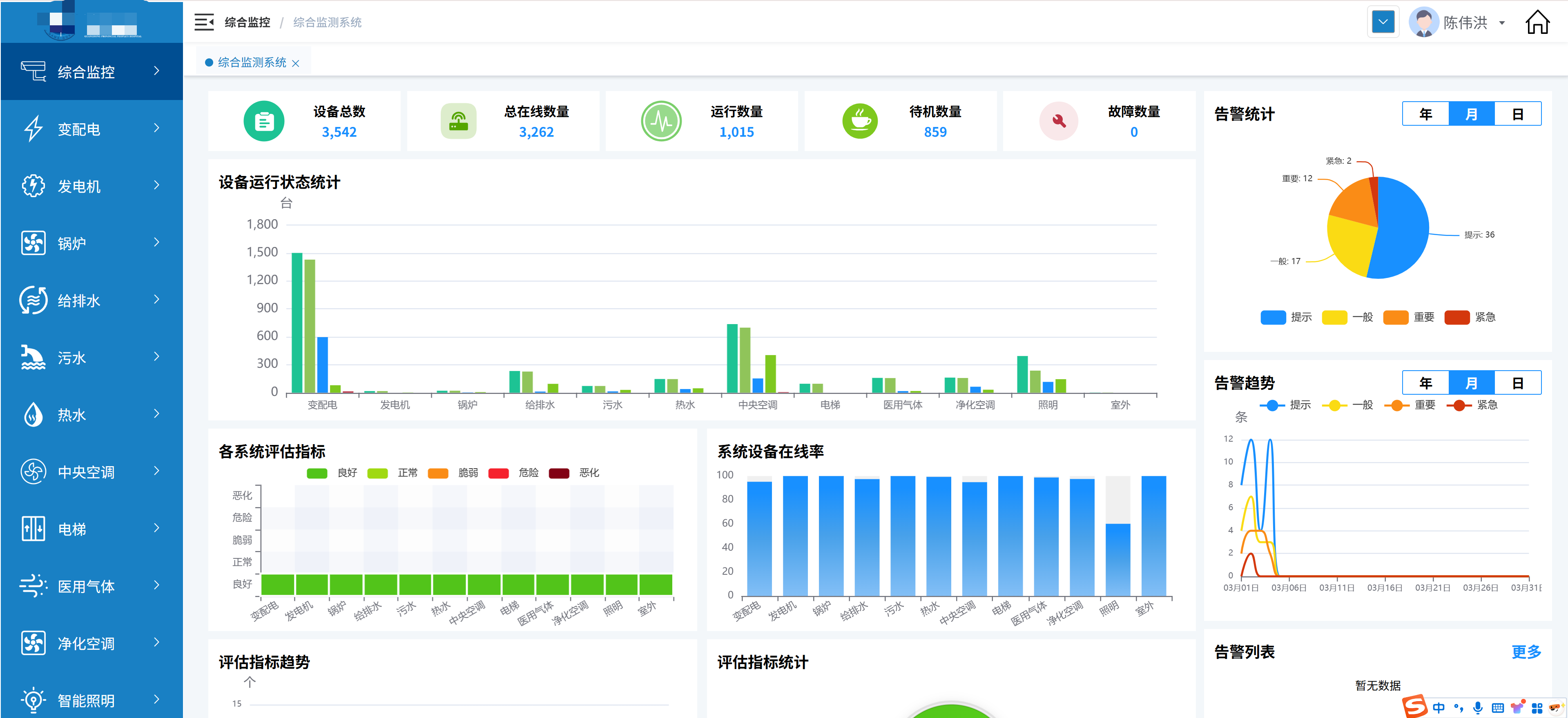Click the 热水 flame drop icon
This screenshot has height=718, width=1568.
click(x=33, y=414)
